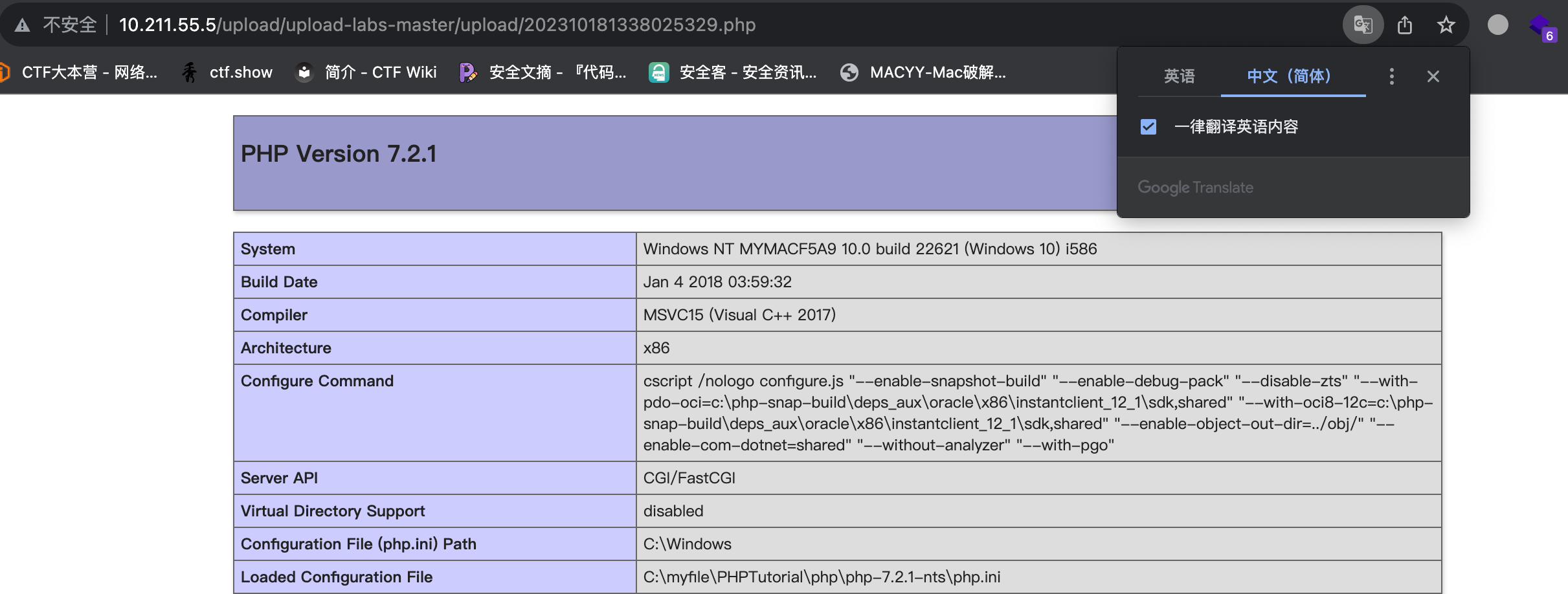Click the 不安全 security label
This screenshot has height=594, width=1568.
pos(70,25)
